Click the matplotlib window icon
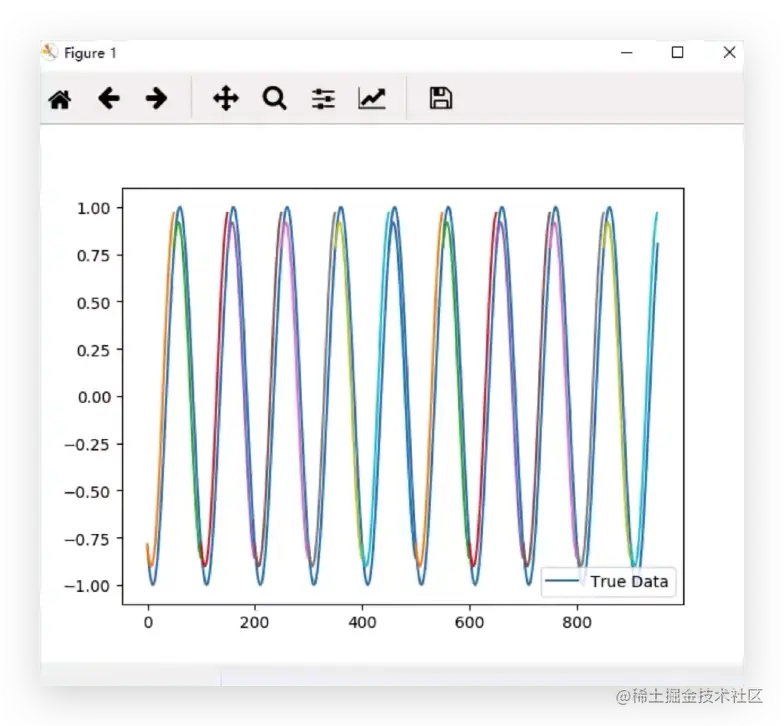 [x=49, y=52]
